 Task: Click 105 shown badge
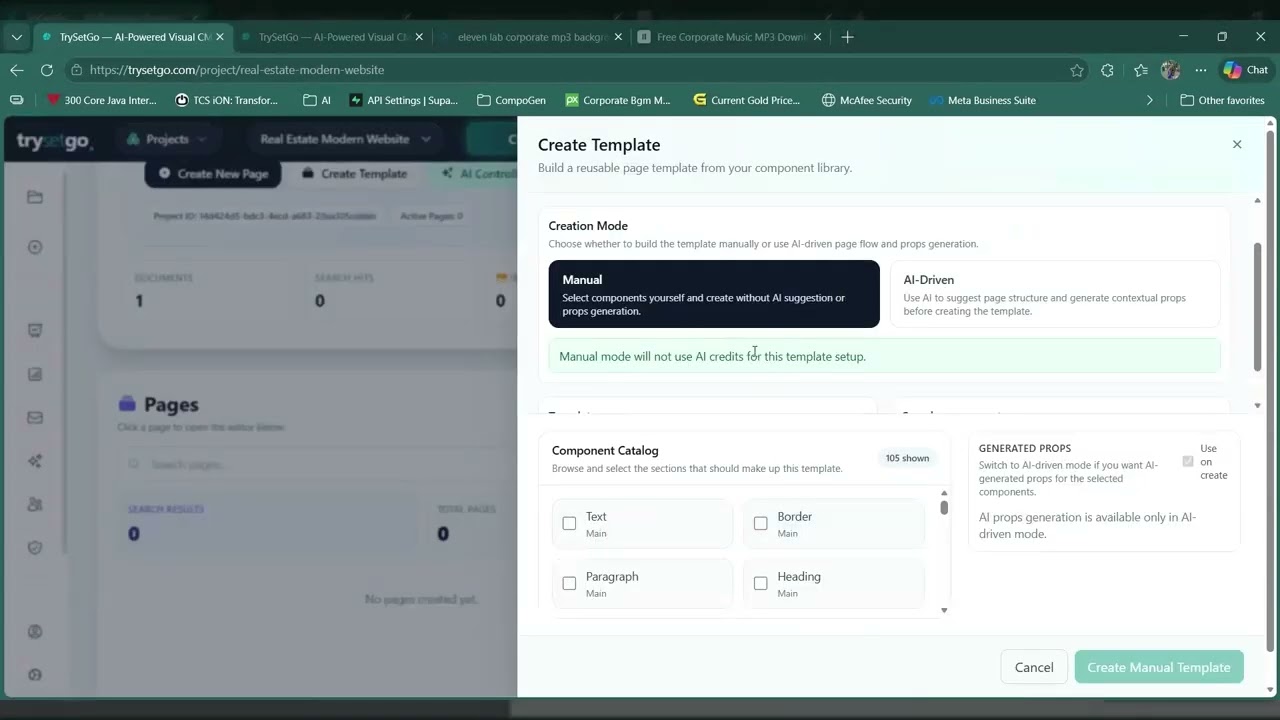[907, 458]
